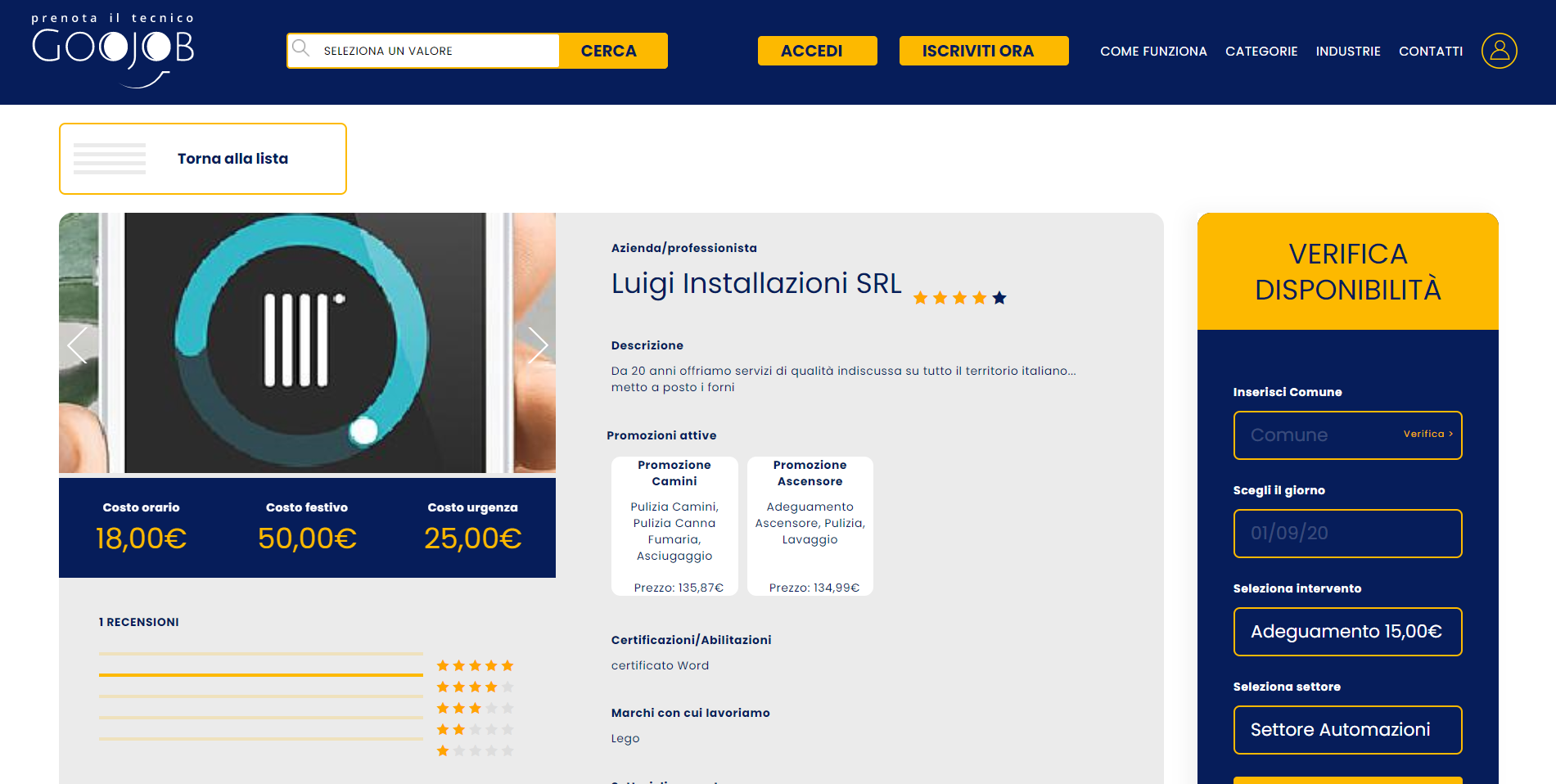Click the five-star review progress bar
The height and width of the screenshot is (784, 1556).
261,654
